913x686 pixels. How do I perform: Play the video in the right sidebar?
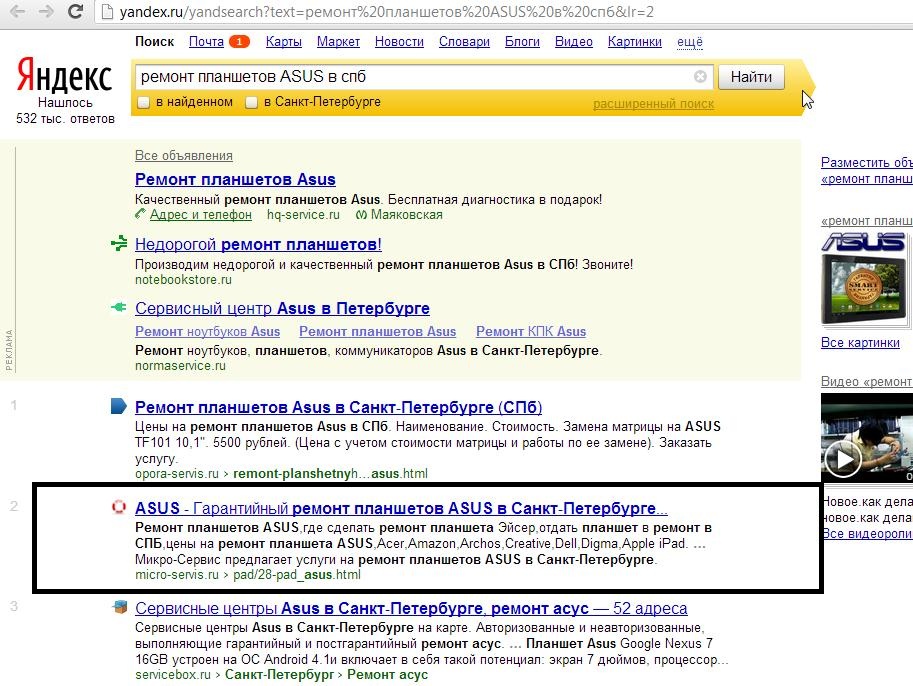[842, 459]
